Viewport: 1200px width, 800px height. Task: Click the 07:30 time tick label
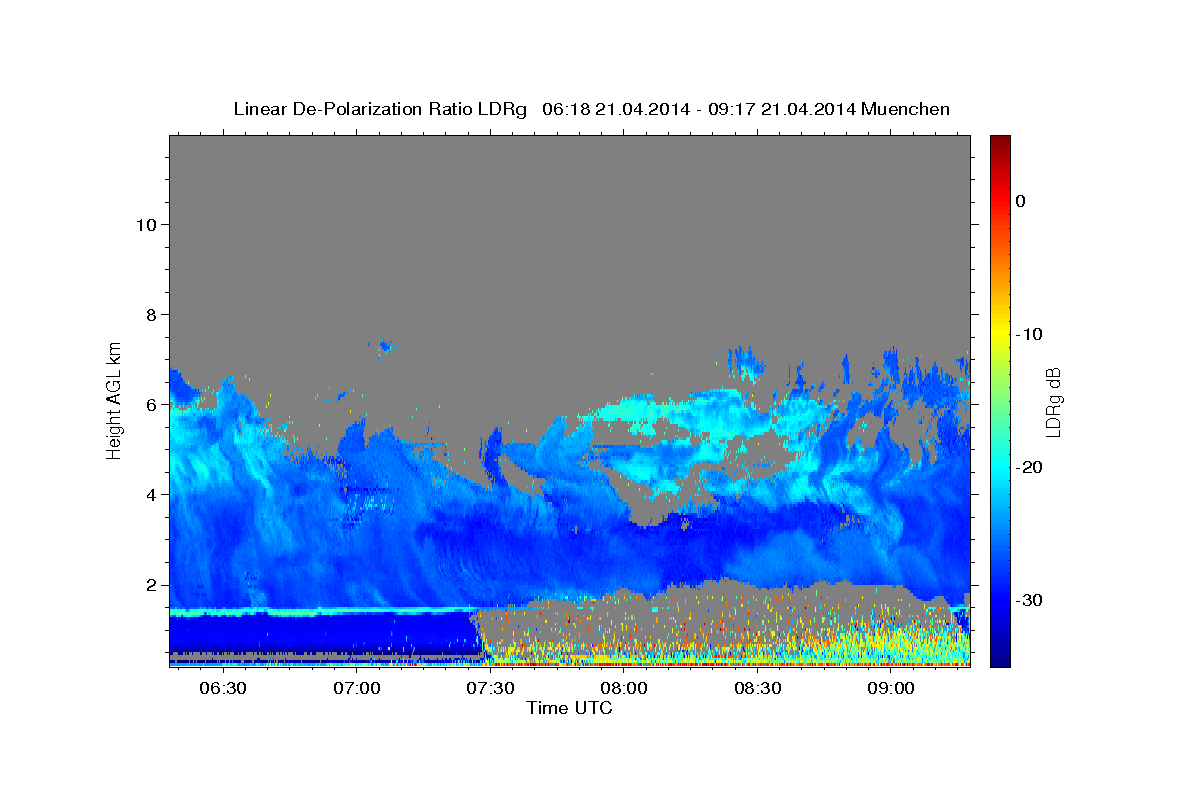coord(490,689)
